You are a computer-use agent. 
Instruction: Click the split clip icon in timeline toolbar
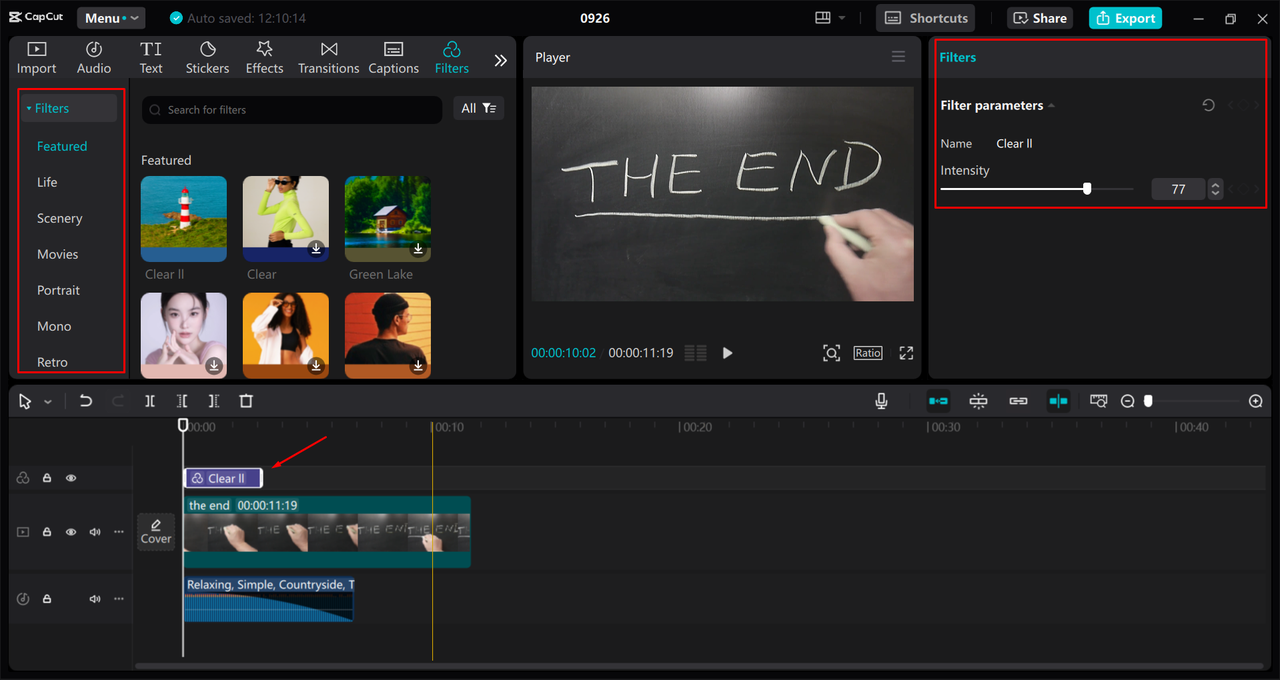[150, 401]
